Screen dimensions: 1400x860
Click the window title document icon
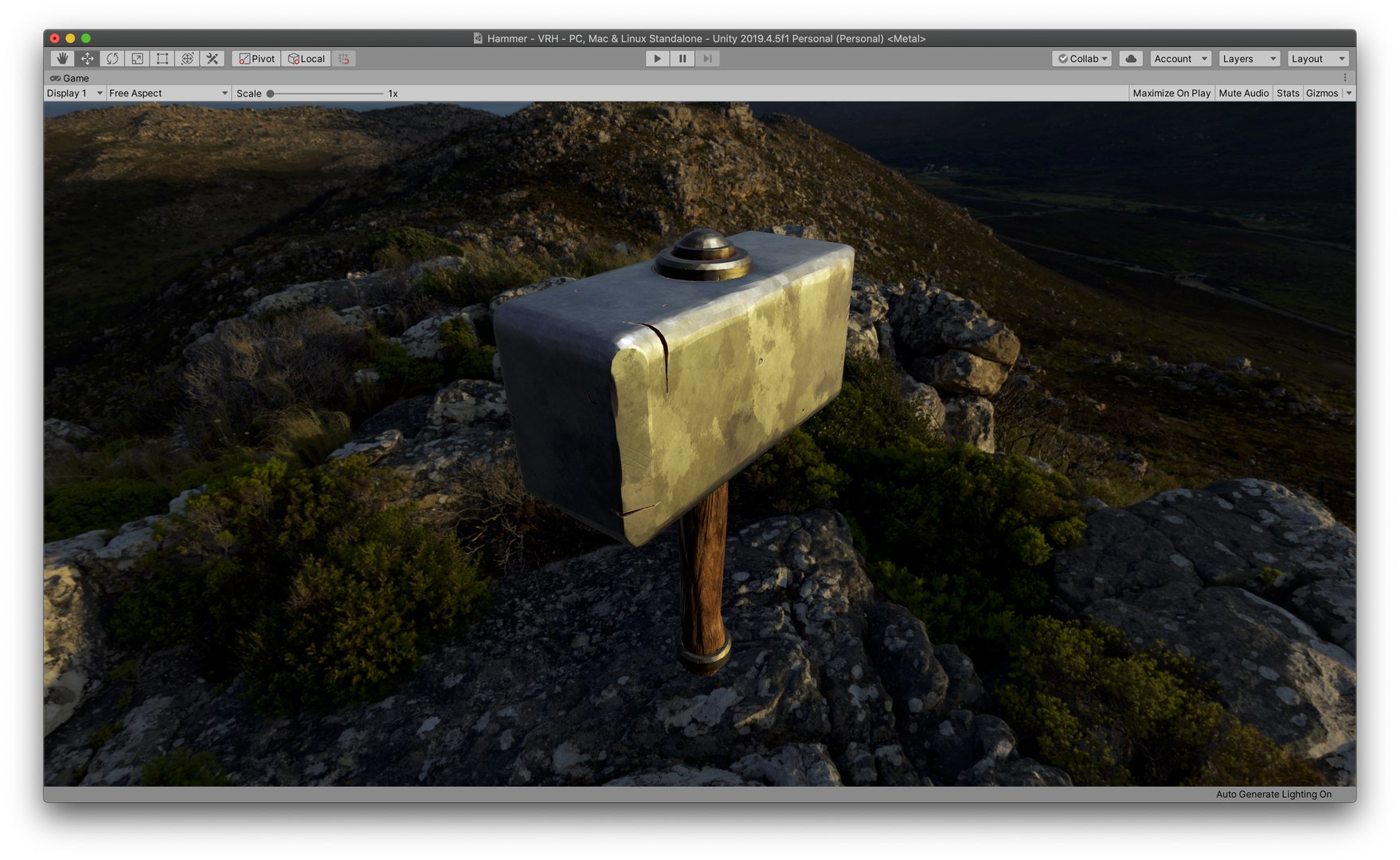pos(478,38)
